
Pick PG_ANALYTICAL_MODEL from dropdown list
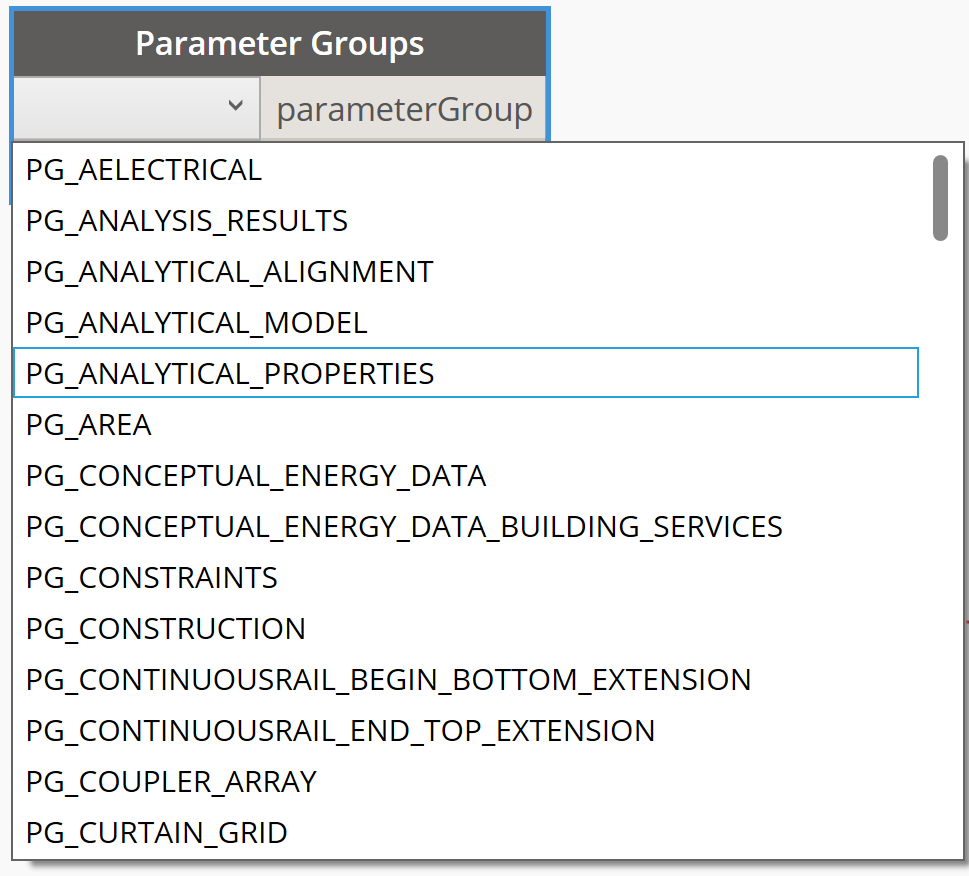tap(196, 323)
